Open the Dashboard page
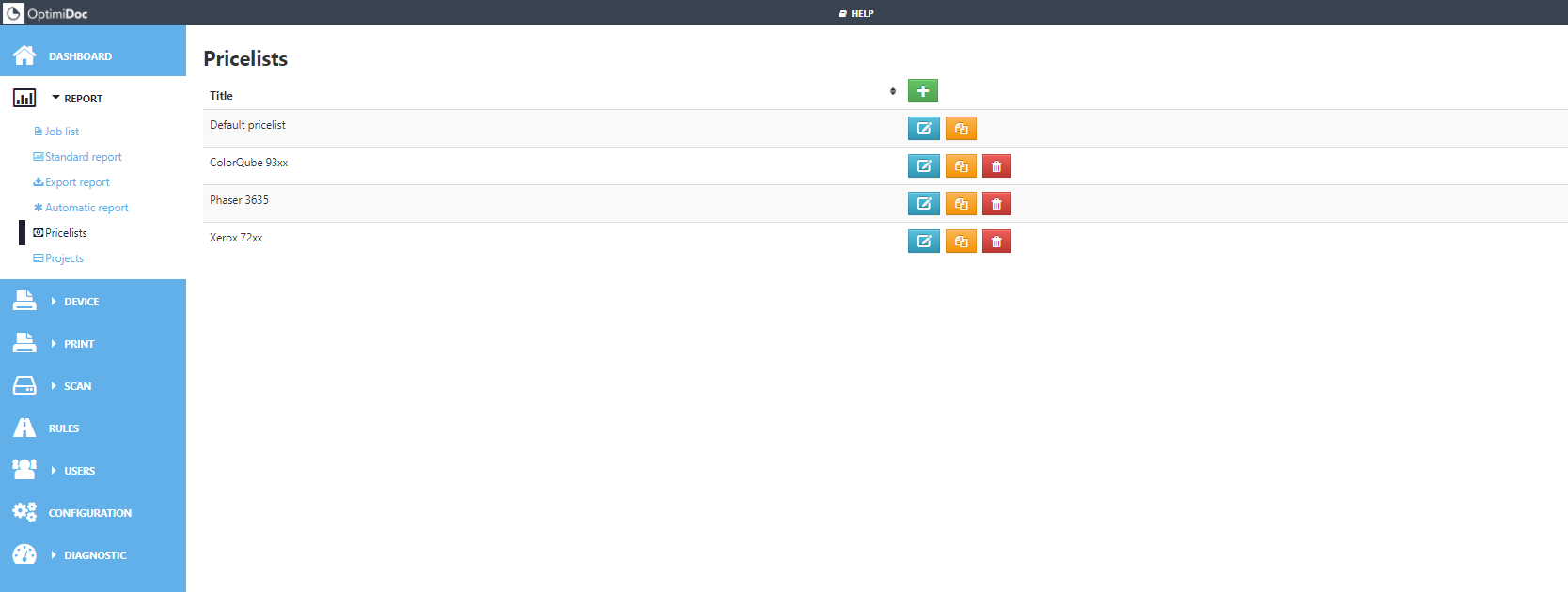 click(x=80, y=56)
